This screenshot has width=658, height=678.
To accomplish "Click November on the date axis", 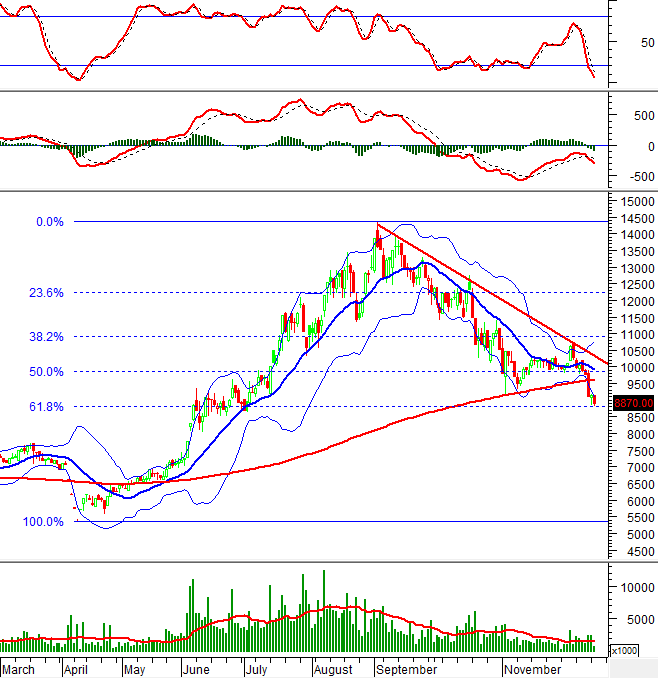I will pos(533,668).
